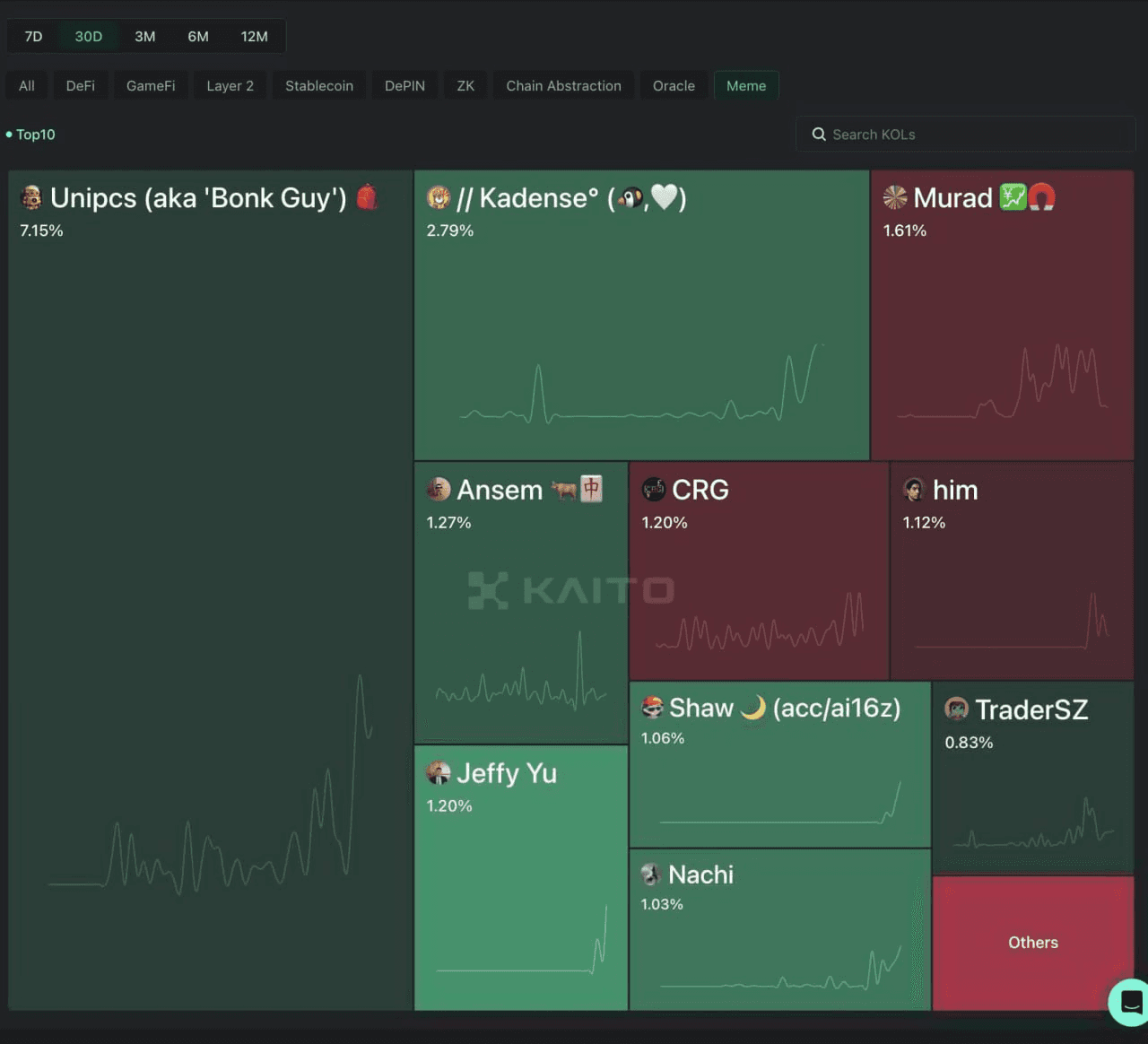
Task: Select the 7D time range
Action: point(33,37)
